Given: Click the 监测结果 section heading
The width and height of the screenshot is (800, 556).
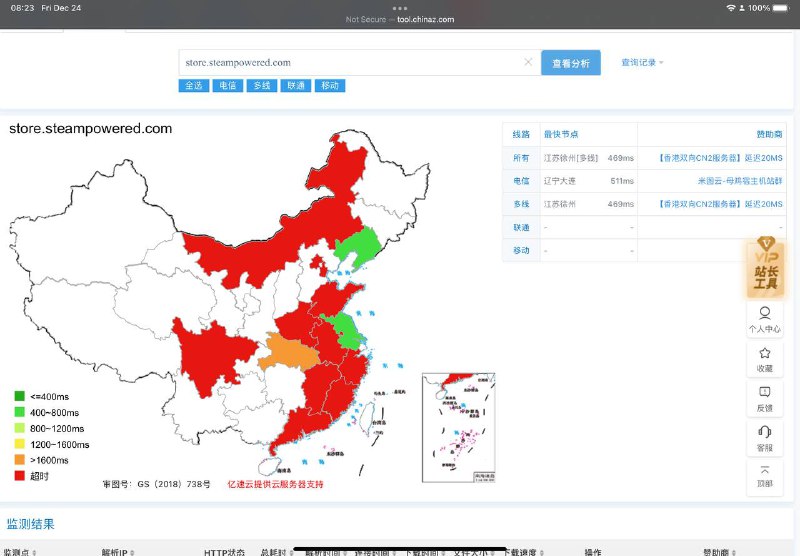Looking at the screenshot, I should [x=31, y=524].
